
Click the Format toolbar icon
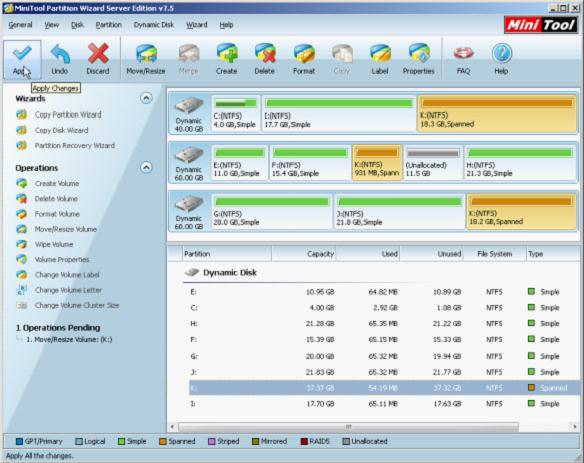[x=304, y=60]
